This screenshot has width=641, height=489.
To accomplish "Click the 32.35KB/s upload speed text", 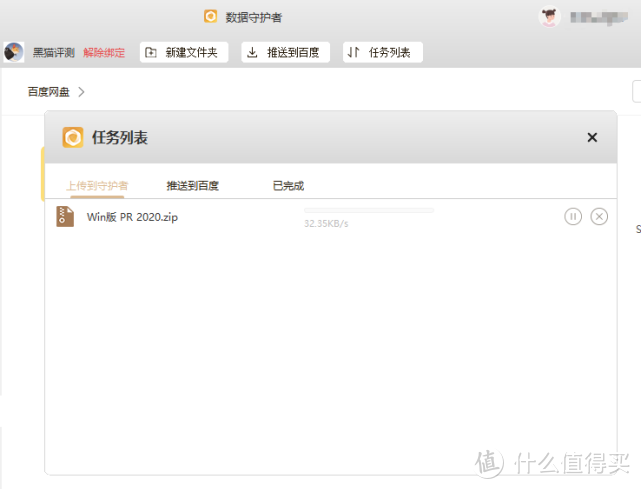I will (326, 224).
